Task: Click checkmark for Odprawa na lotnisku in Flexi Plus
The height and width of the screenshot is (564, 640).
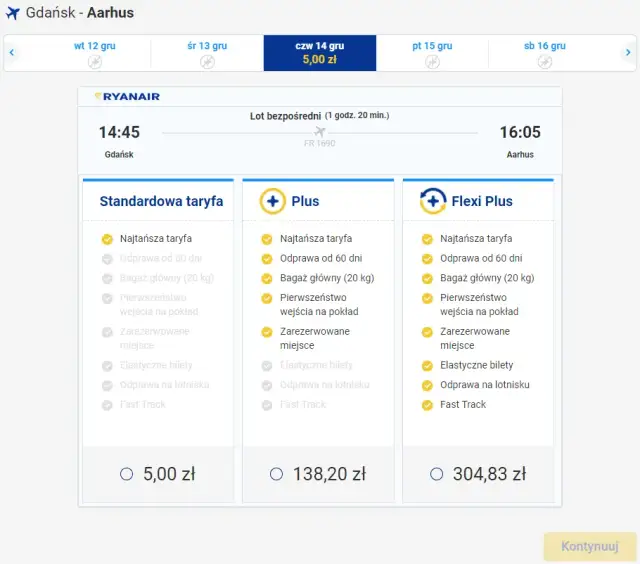Action: (427, 385)
